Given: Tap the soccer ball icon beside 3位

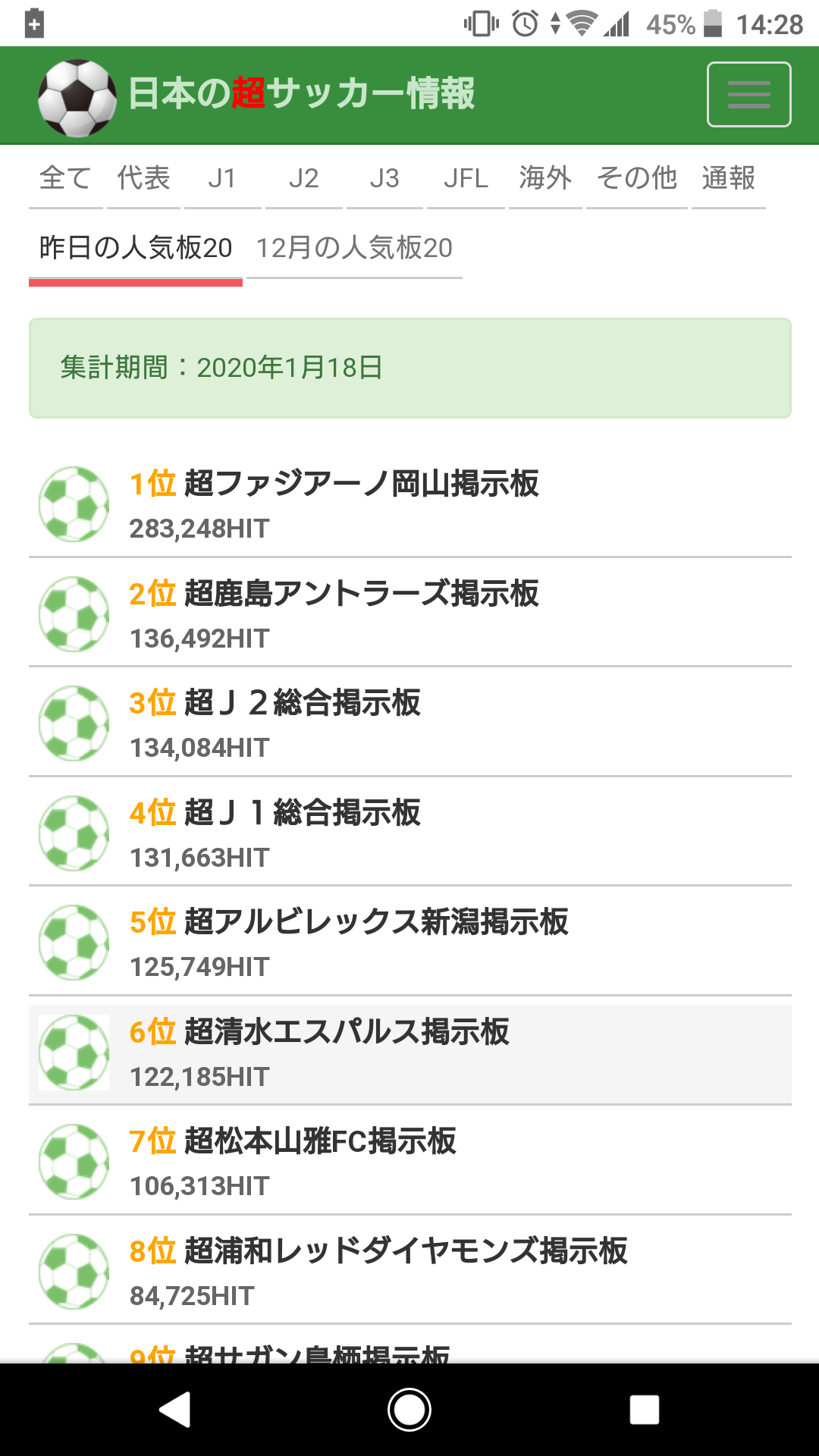Looking at the screenshot, I should tap(74, 723).
